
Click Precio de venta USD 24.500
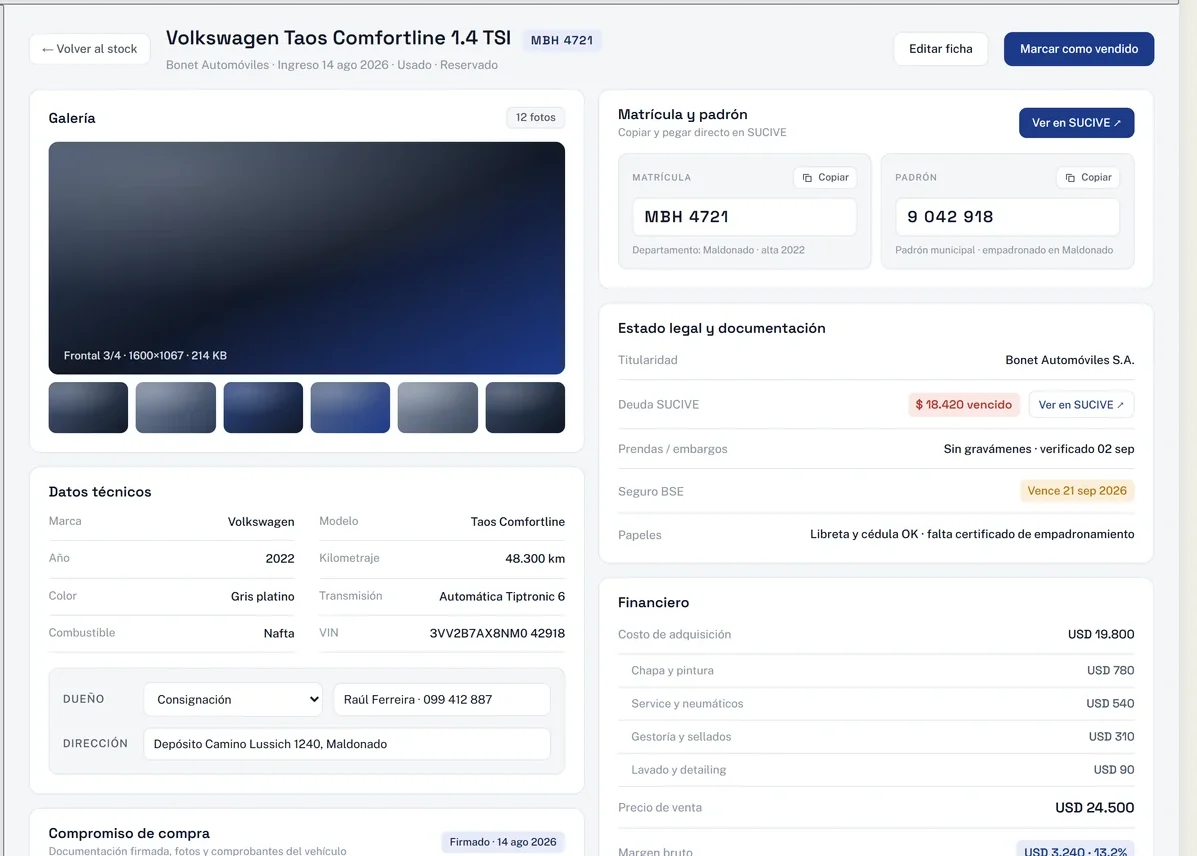(1094, 808)
